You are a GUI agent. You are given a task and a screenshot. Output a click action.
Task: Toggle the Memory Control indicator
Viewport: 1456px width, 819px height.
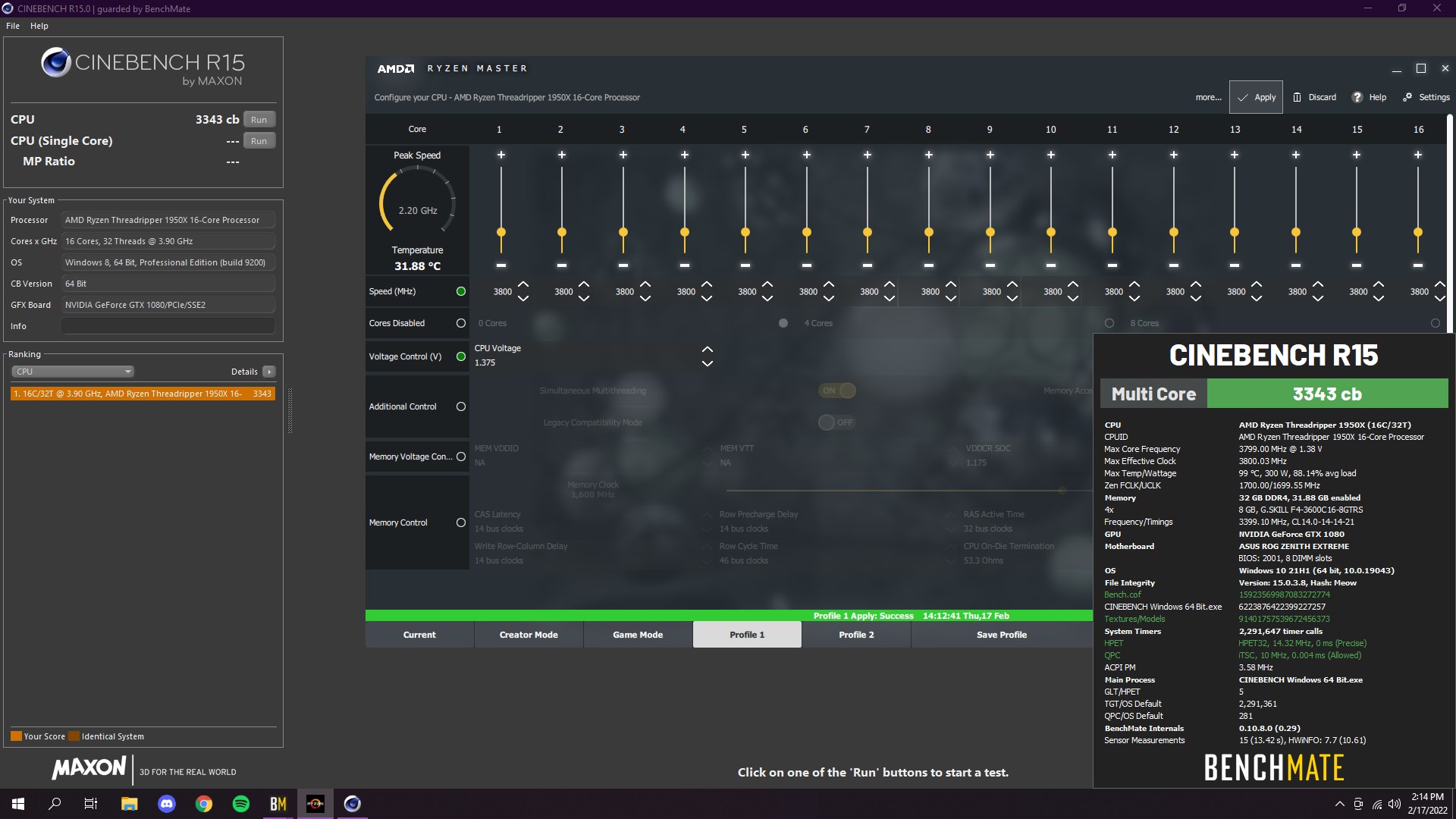(460, 522)
